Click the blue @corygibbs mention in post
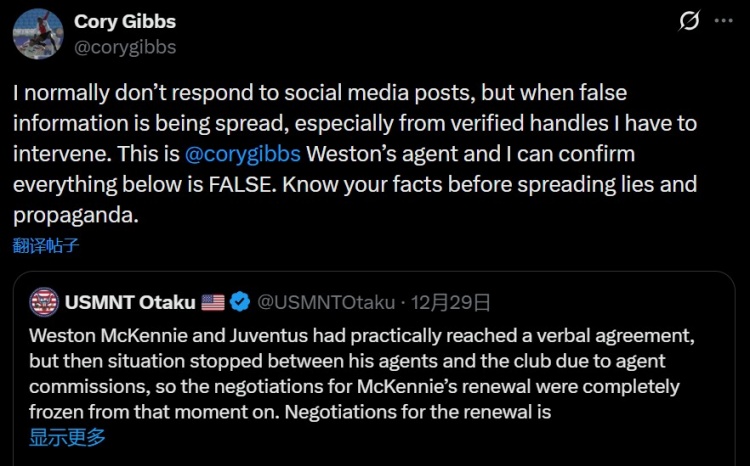The width and height of the screenshot is (750, 466). [x=244, y=155]
